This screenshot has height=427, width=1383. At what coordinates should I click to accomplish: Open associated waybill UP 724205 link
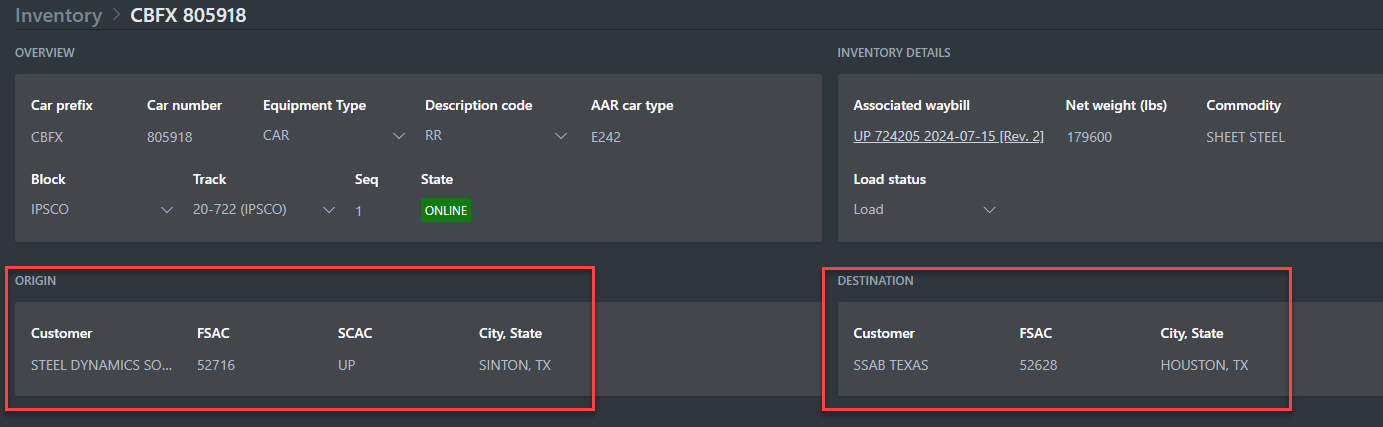coord(948,136)
